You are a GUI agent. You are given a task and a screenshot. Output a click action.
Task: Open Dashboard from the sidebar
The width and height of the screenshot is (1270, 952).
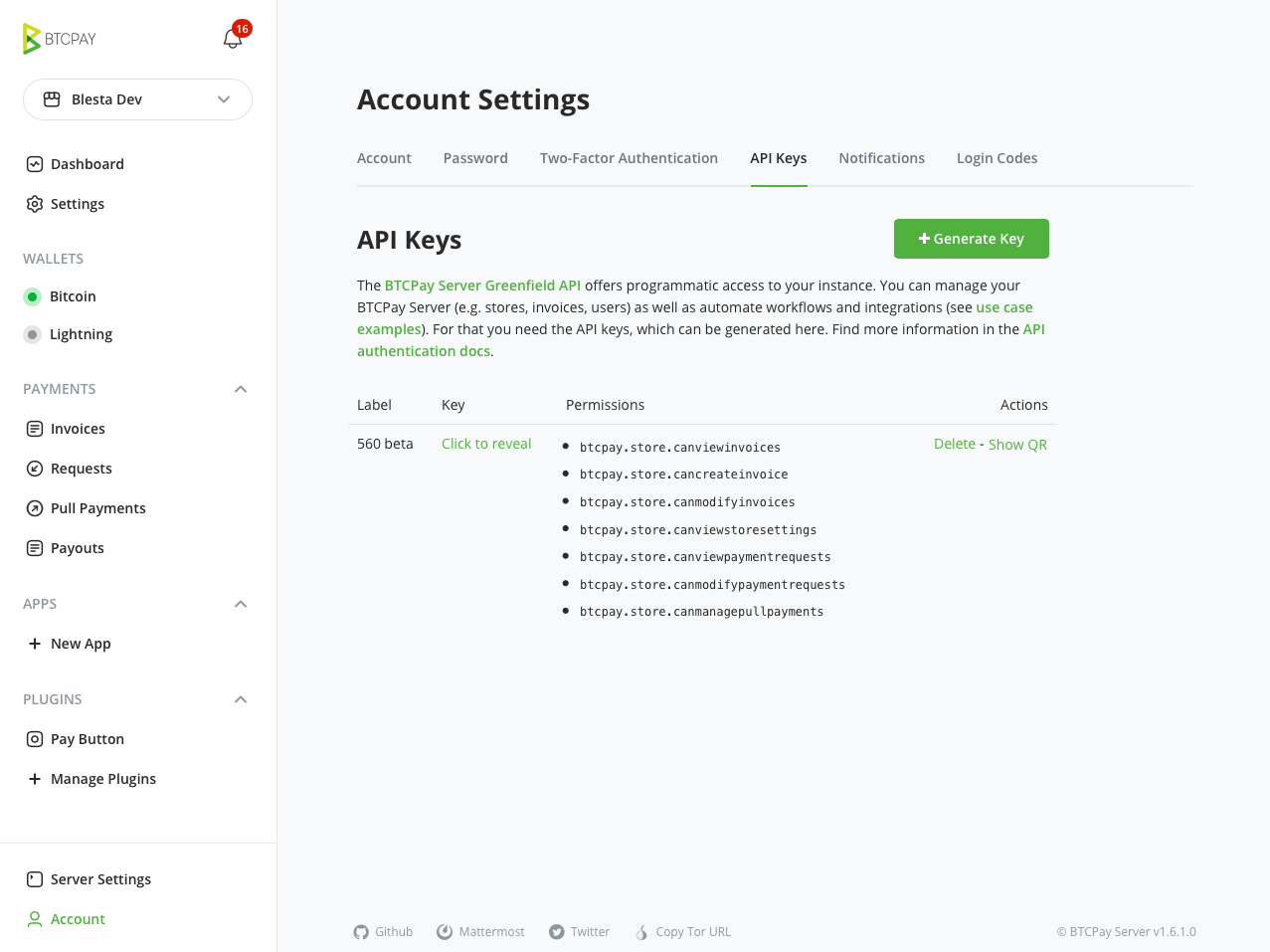pos(87,164)
